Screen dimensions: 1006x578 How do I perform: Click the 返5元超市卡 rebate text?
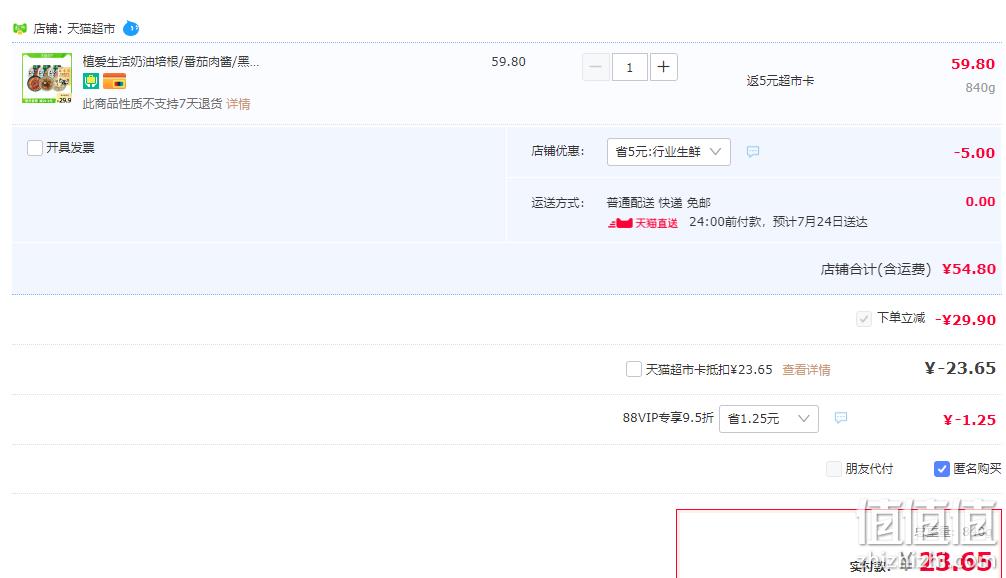click(x=780, y=81)
